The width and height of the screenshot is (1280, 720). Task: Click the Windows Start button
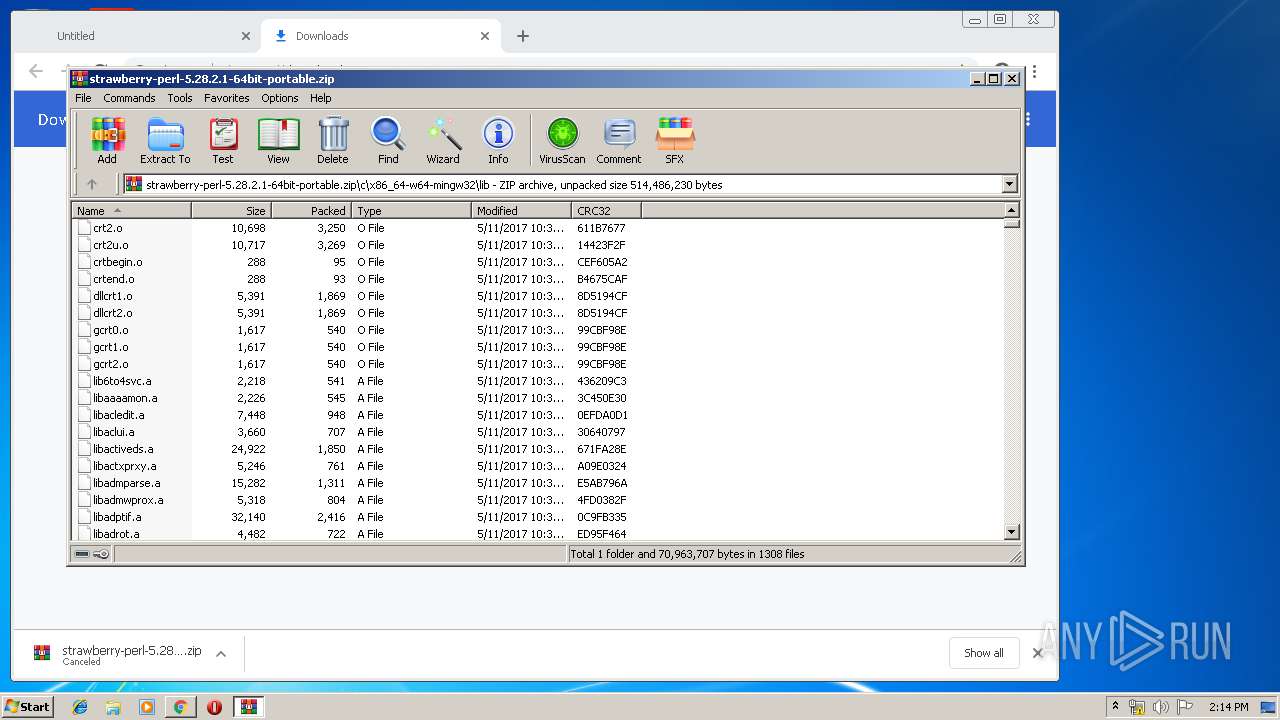[28, 707]
